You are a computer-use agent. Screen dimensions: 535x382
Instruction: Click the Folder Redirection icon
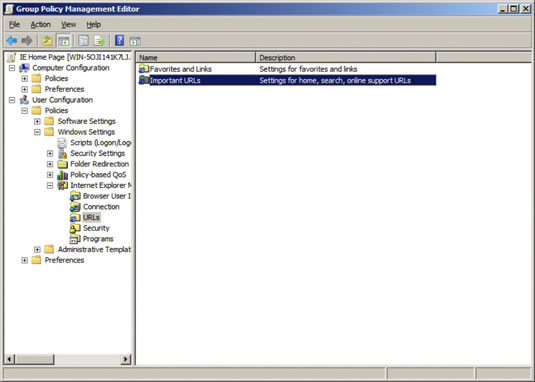[x=62, y=164]
